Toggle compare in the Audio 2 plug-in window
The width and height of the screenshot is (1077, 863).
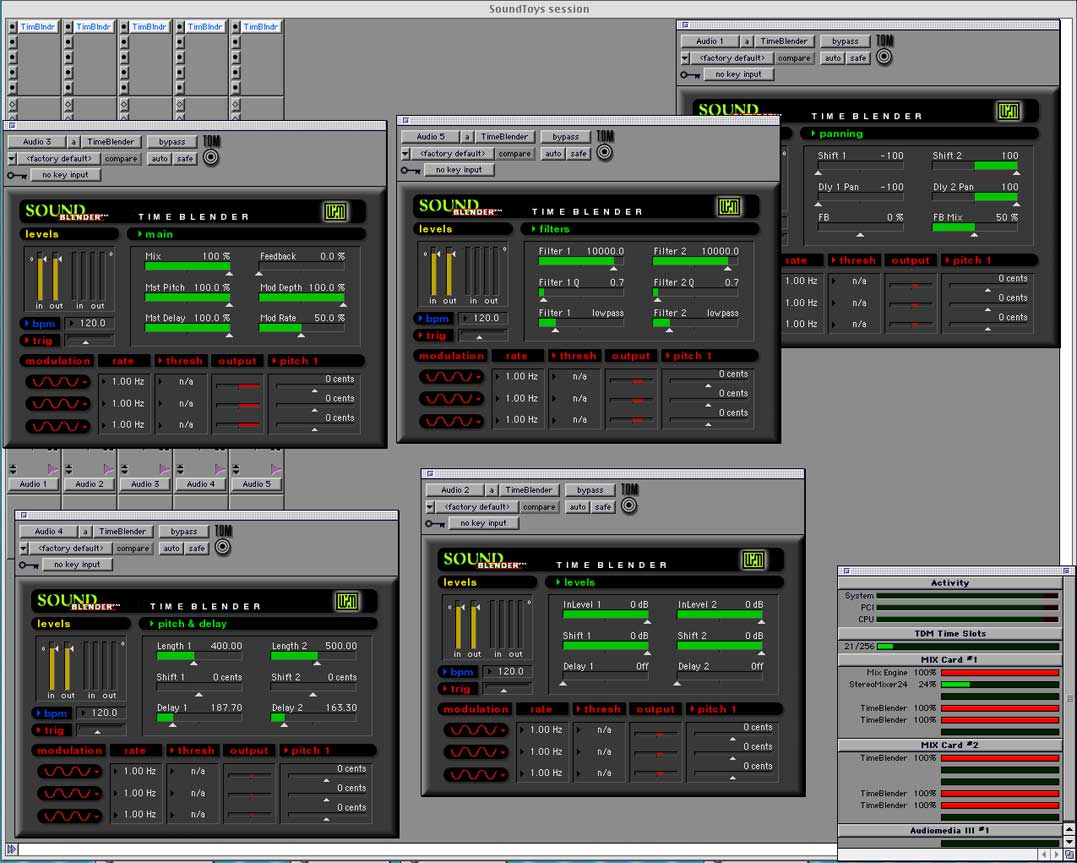tap(538, 507)
